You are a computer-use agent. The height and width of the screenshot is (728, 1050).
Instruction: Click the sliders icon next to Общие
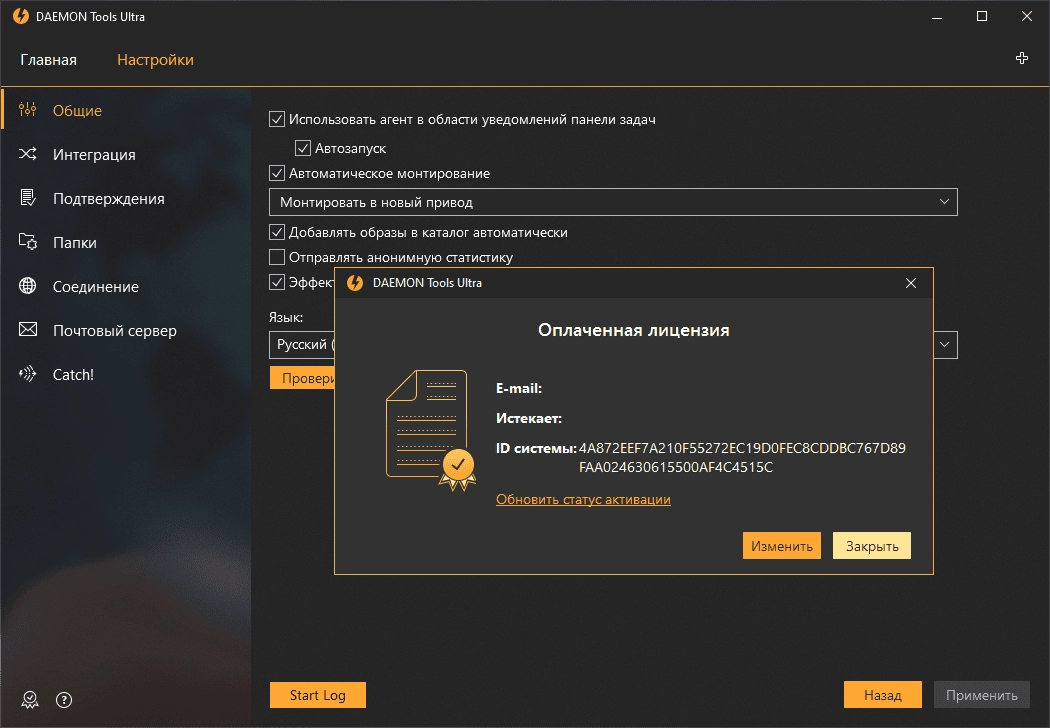27,109
